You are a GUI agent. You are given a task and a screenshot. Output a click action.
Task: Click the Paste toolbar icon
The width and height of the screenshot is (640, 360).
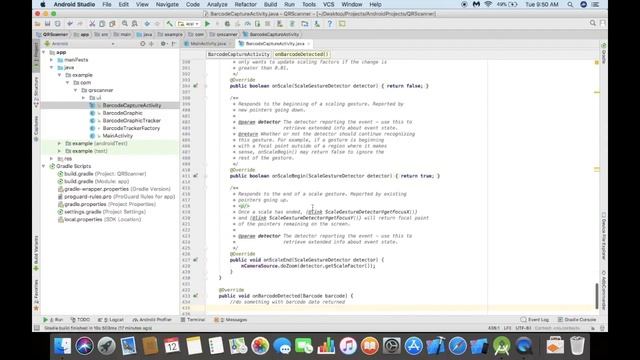(112, 24)
